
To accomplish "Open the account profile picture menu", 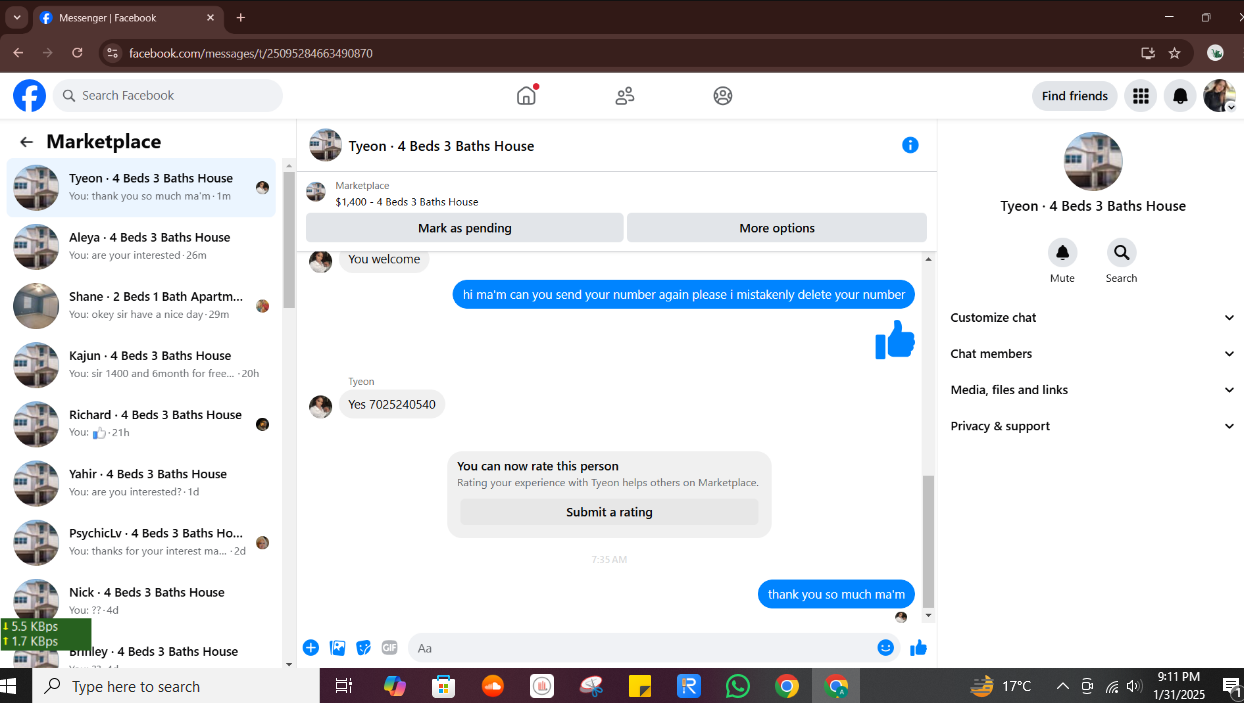I will [x=1219, y=96].
